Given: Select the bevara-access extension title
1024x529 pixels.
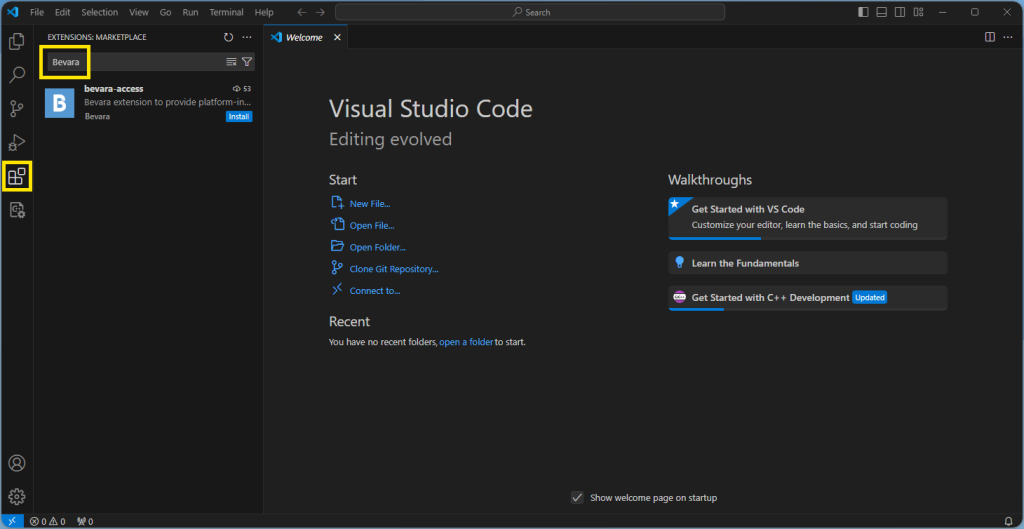Looking at the screenshot, I should point(114,88).
